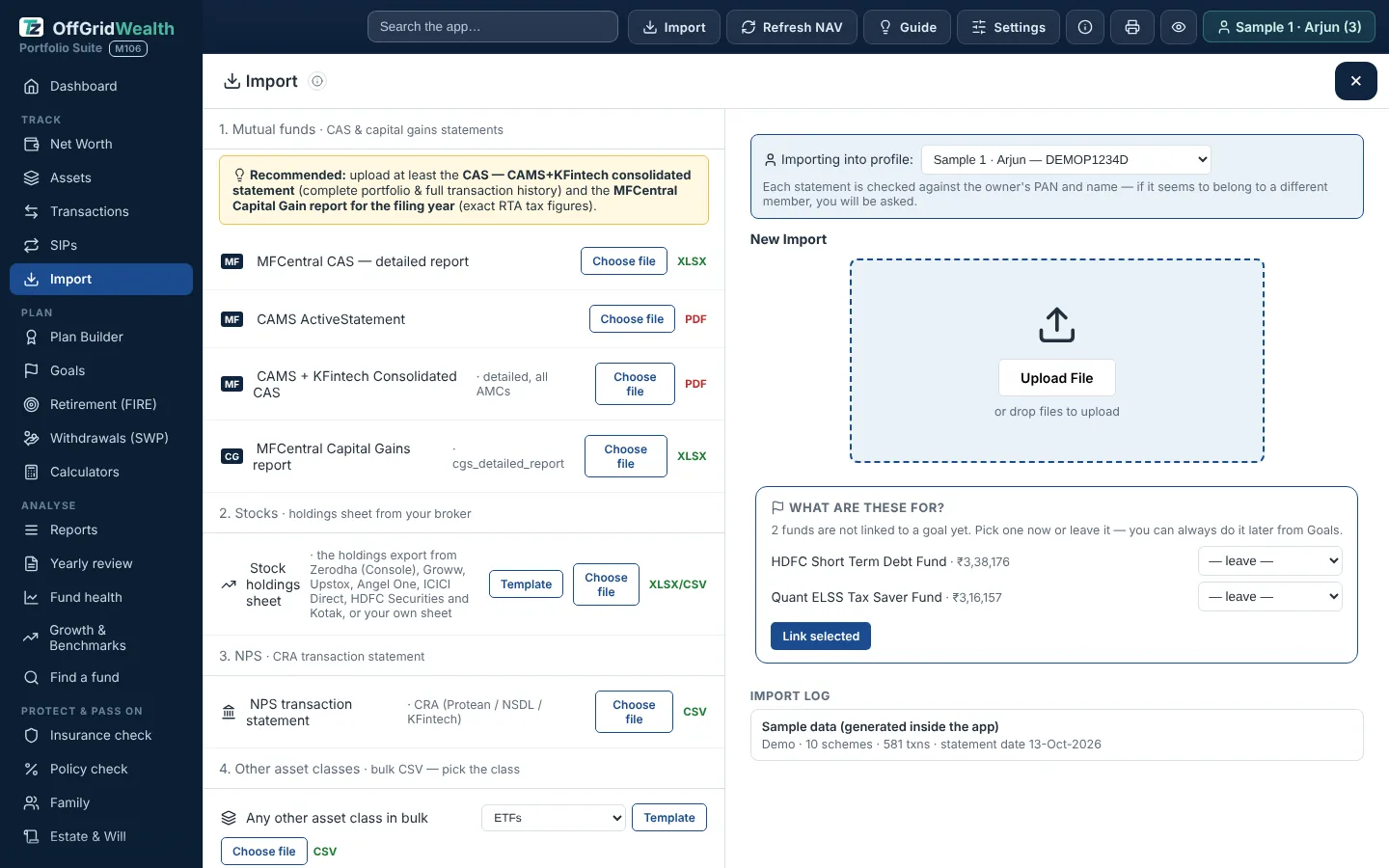Choose file for CAMS ActiveStatement
Image resolution: width=1389 pixels, height=868 pixels.
point(632,319)
